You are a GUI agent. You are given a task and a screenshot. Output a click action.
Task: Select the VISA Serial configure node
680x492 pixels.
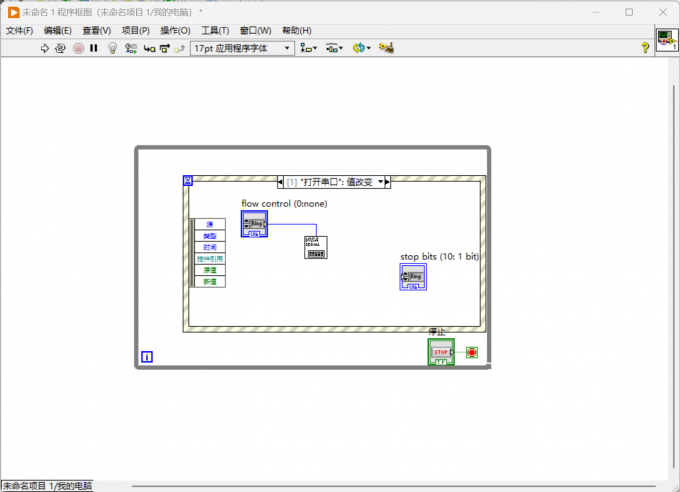pyautogui.click(x=316, y=247)
